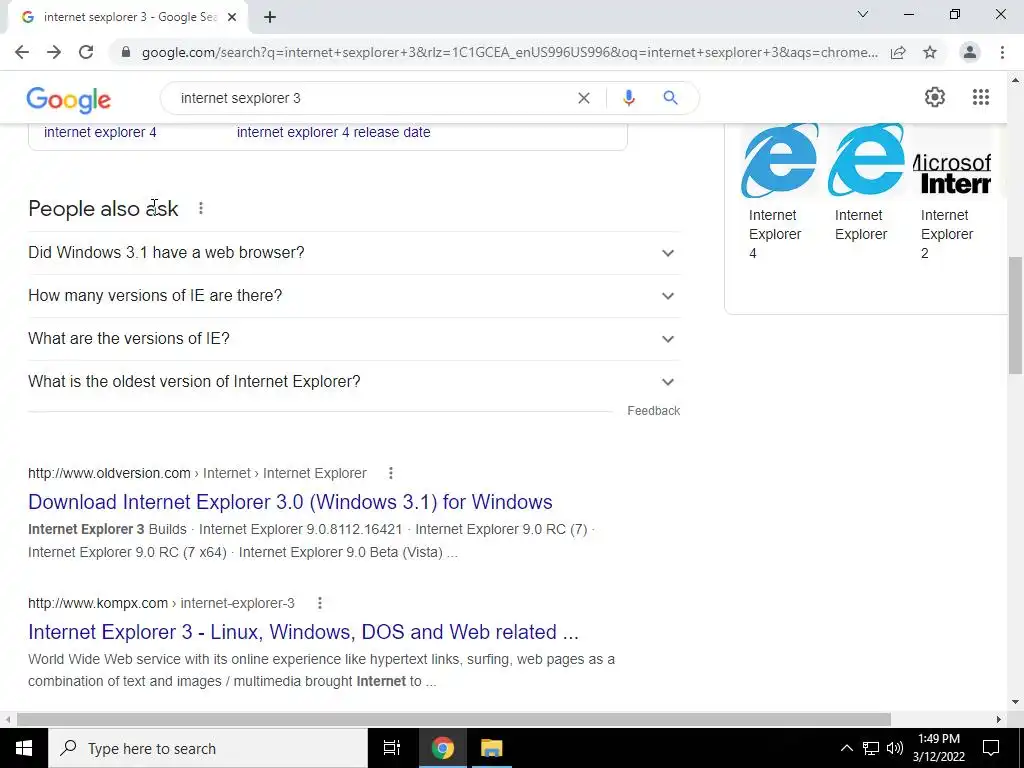Expand How many versions of IE

click(354, 296)
